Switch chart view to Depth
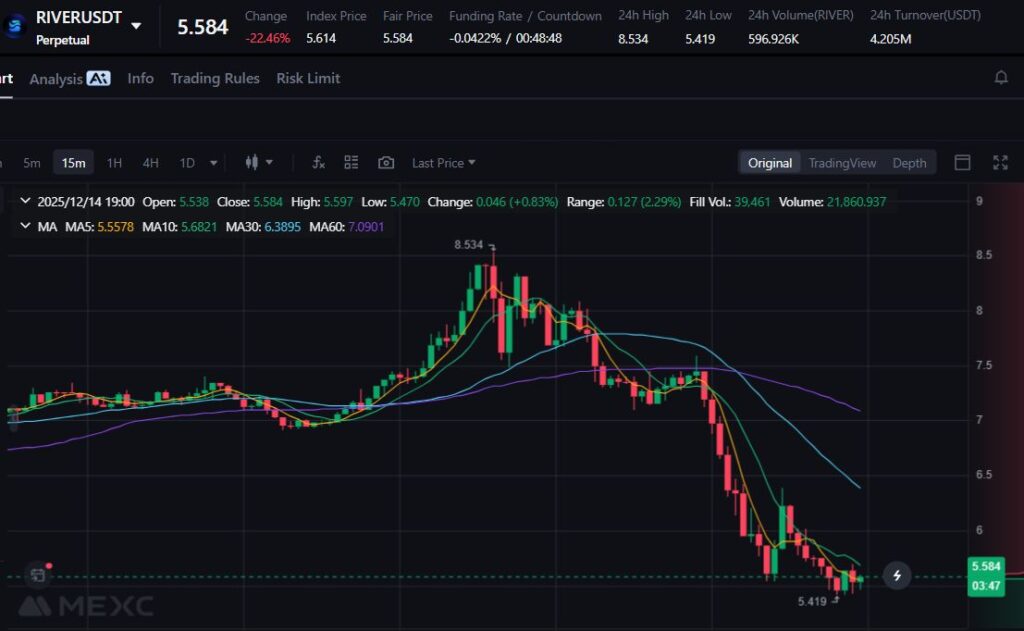 pyautogui.click(x=909, y=163)
